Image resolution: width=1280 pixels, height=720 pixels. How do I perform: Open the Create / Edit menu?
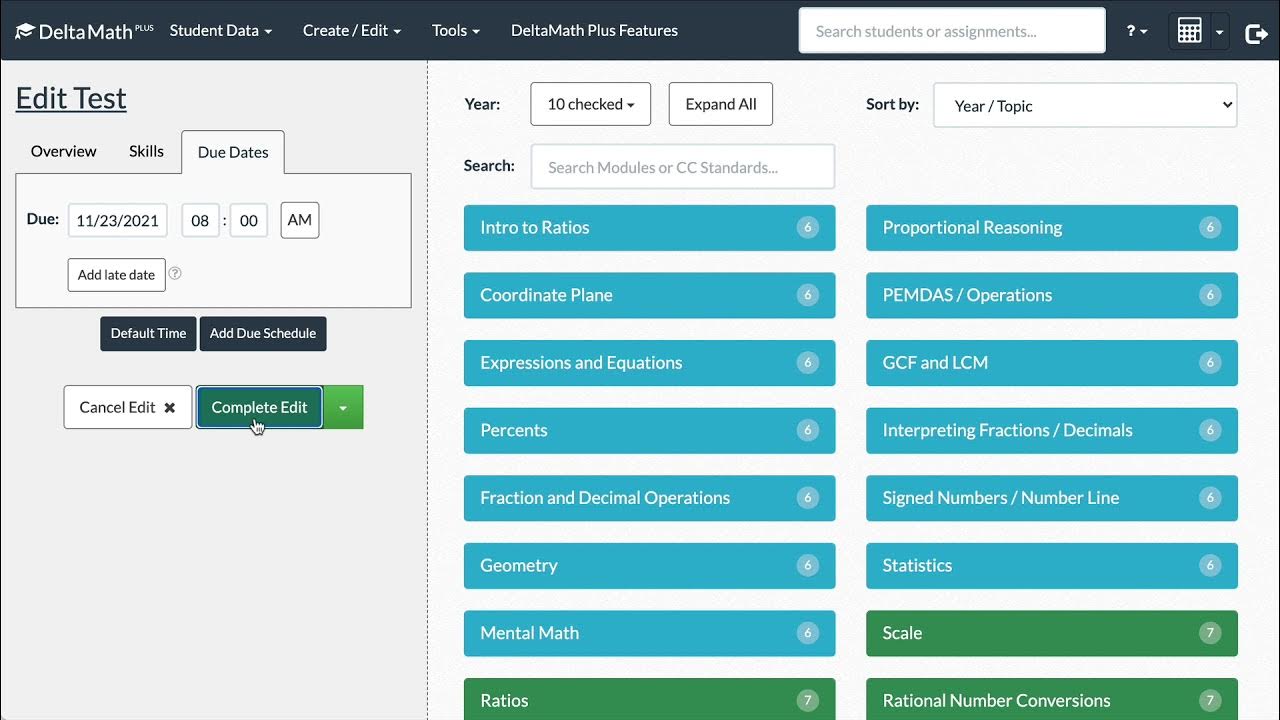pyautogui.click(x=352, y=31)
